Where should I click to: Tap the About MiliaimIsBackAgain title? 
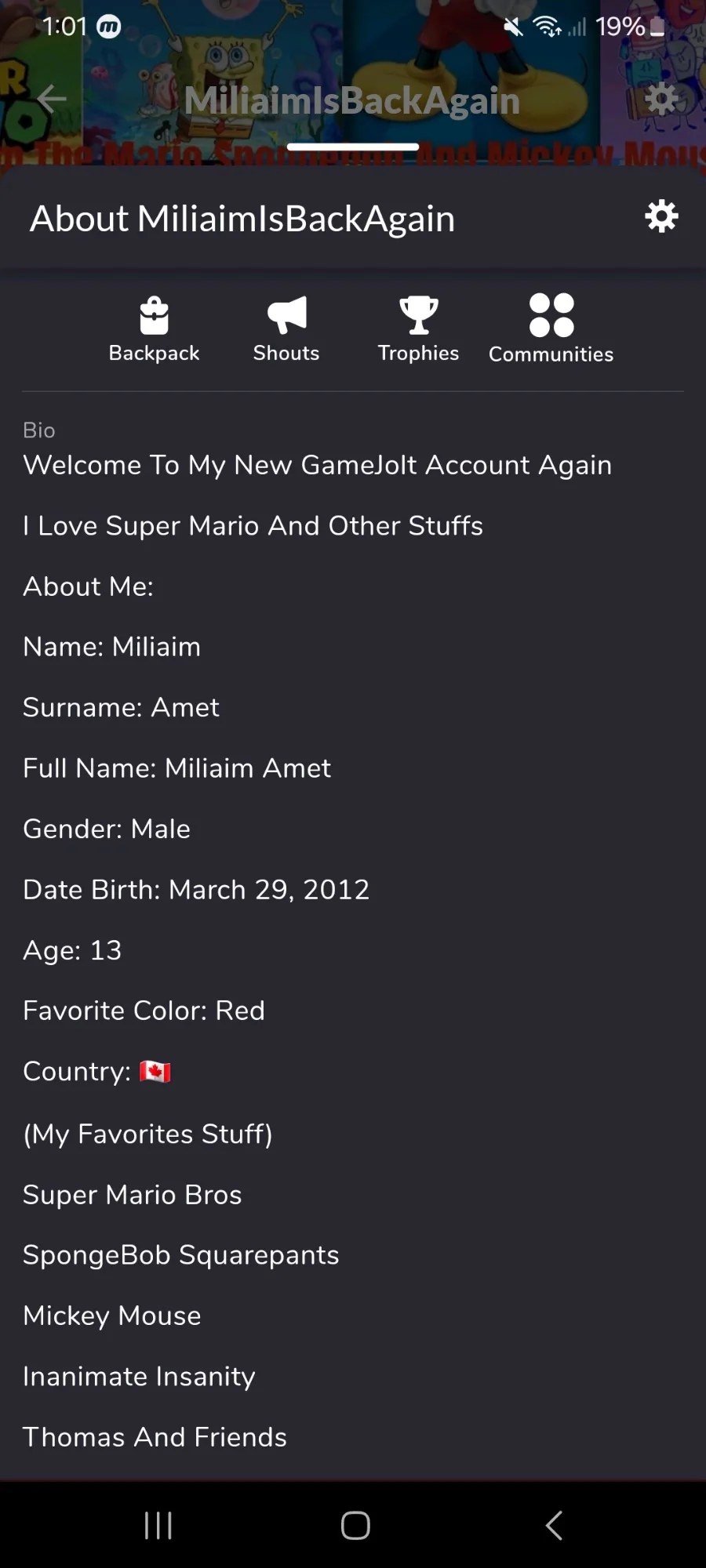click(242, 219)
